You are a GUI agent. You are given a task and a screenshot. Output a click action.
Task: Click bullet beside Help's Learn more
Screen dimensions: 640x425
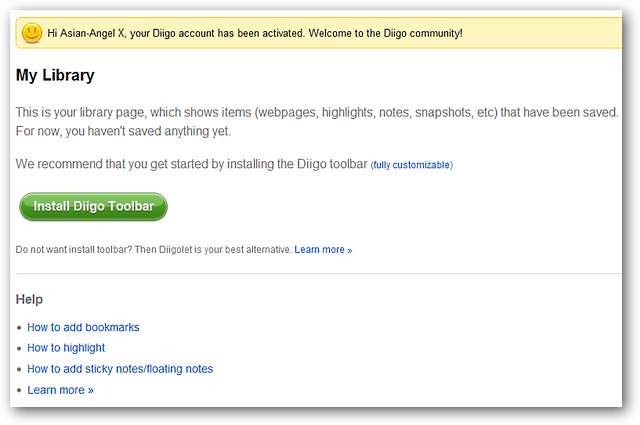pos(19,391)
